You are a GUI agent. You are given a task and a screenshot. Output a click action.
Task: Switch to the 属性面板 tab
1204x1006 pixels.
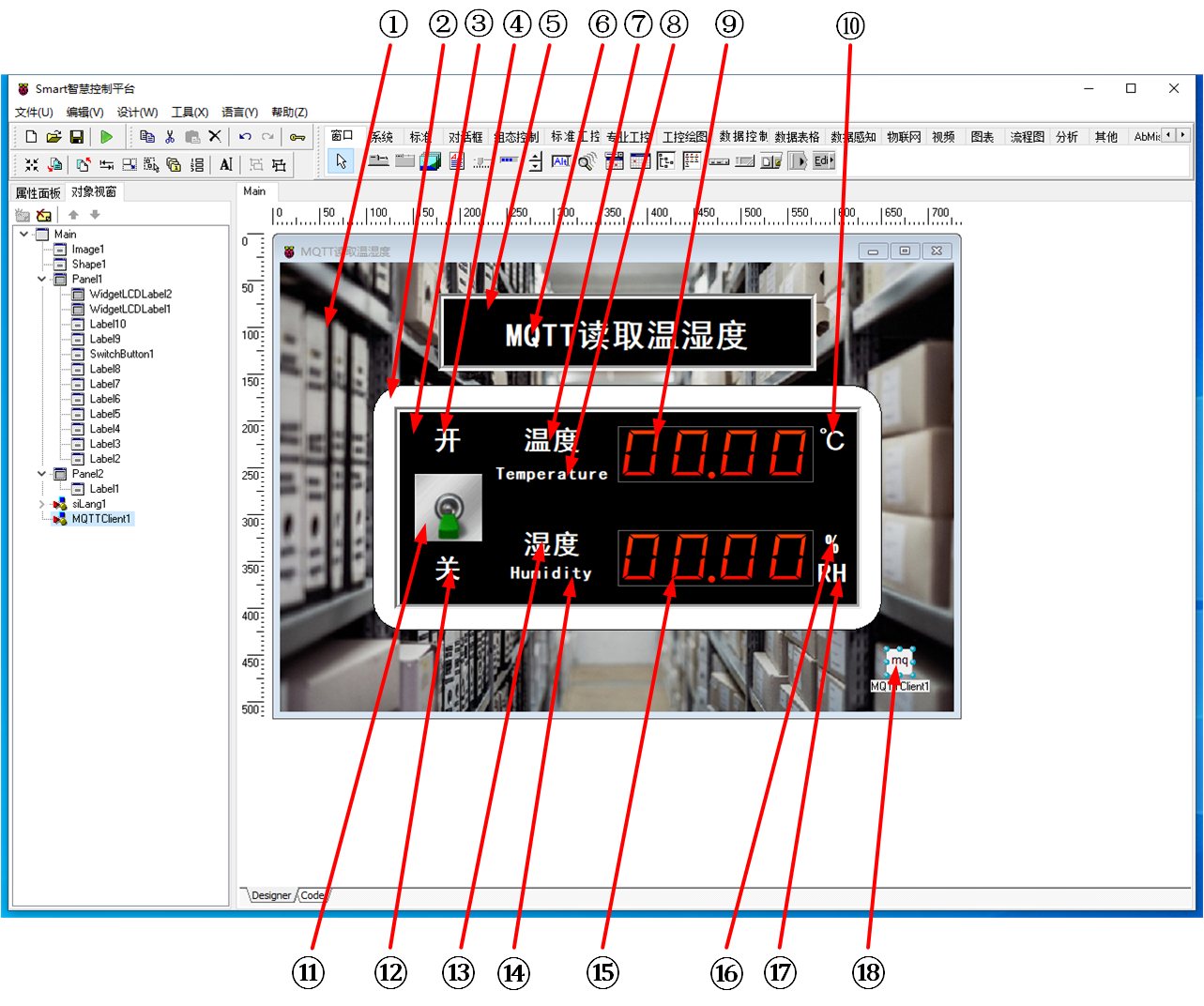pos(38,192)
